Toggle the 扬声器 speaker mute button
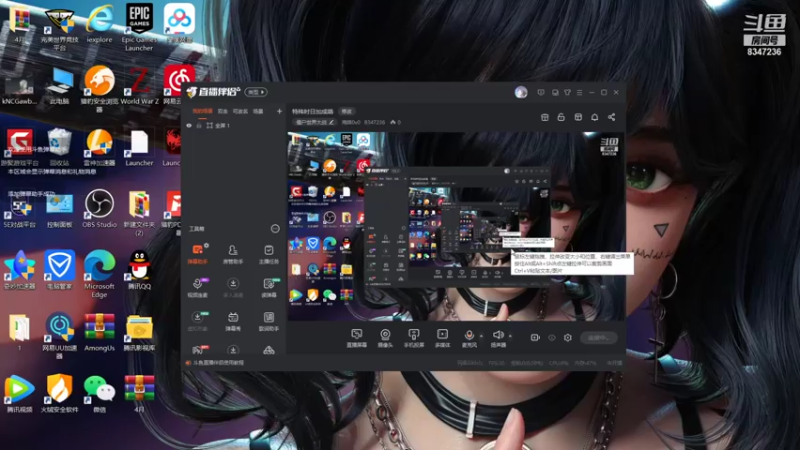The height and width of the screenshot is (450, 800). tap(498, 337)
